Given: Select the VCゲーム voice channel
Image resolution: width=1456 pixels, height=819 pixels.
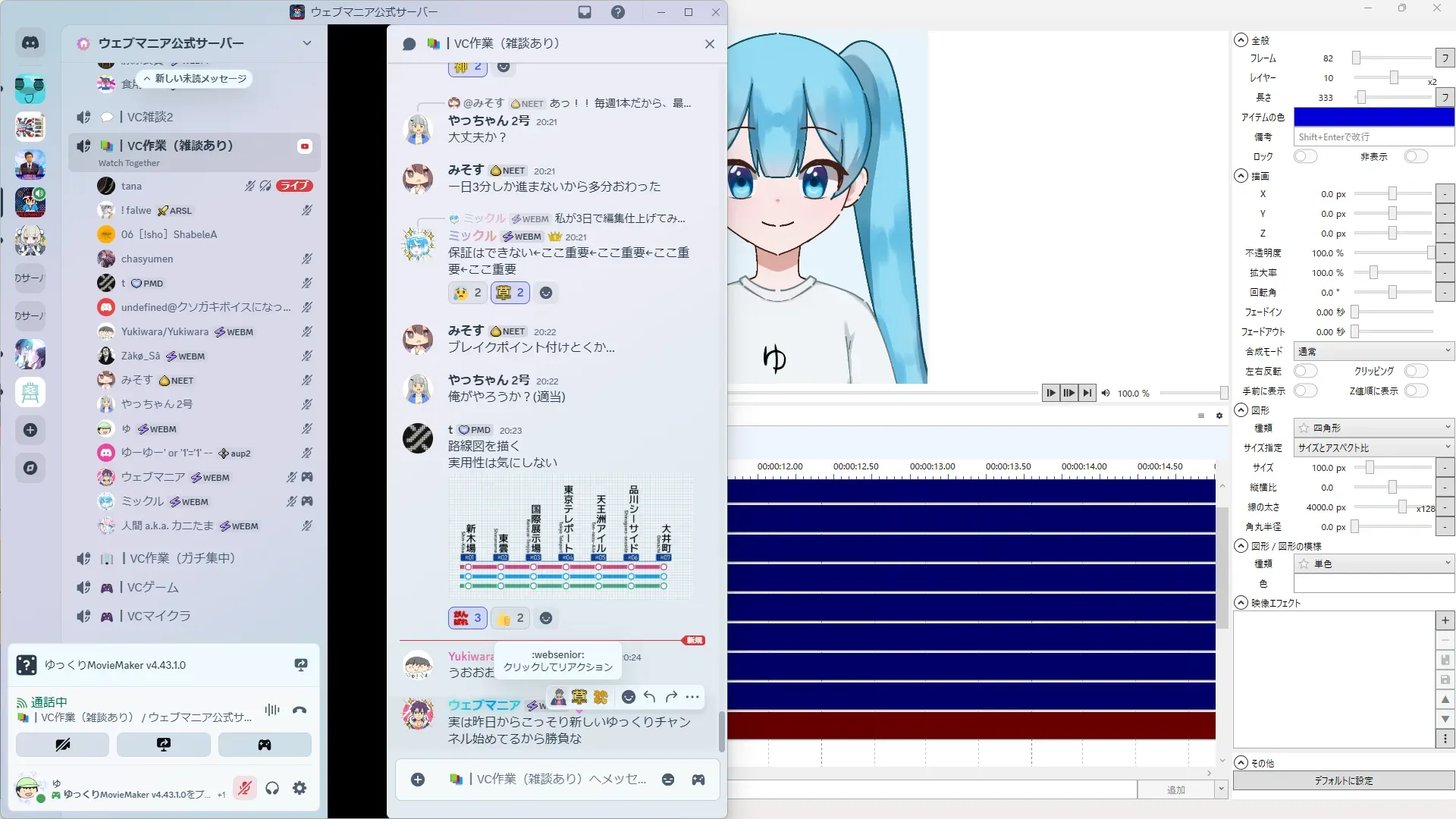Looking at the screenshot, I should pyautogui.click(x=153, y=588).
